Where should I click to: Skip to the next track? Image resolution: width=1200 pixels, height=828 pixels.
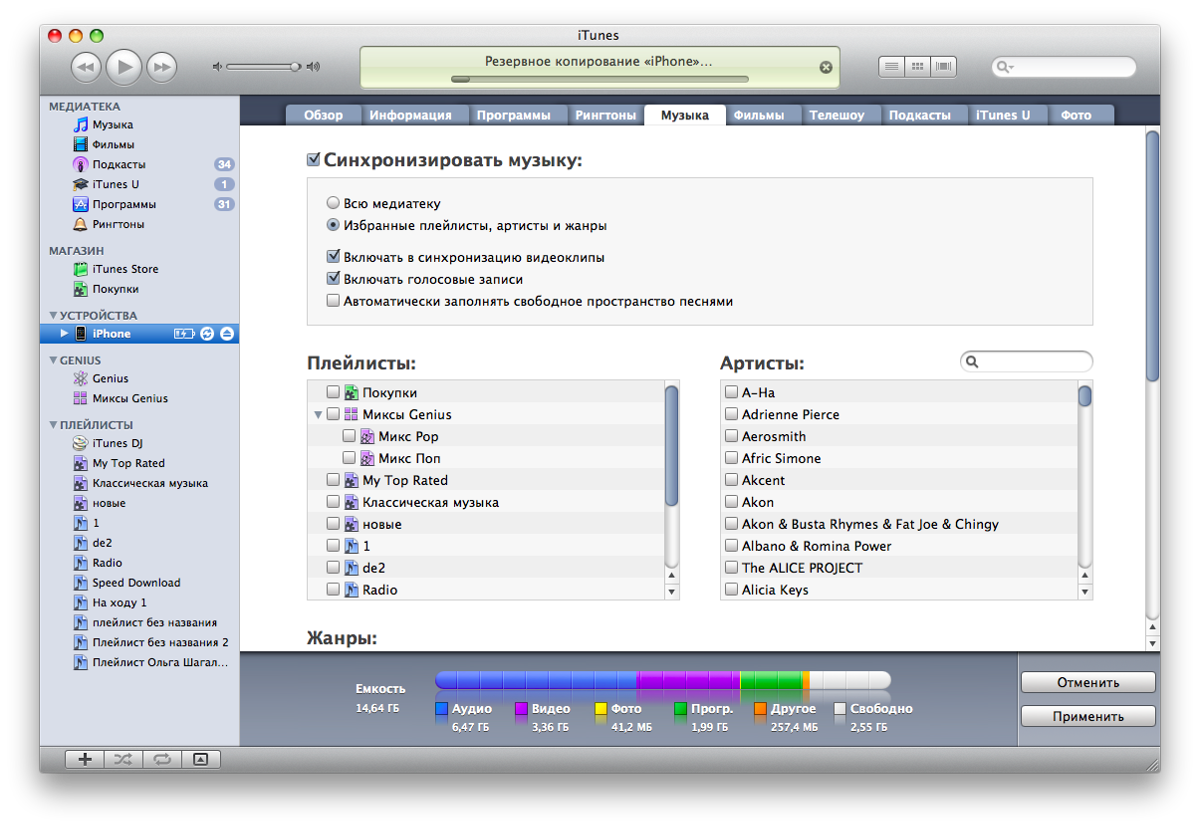click(161, 67)
